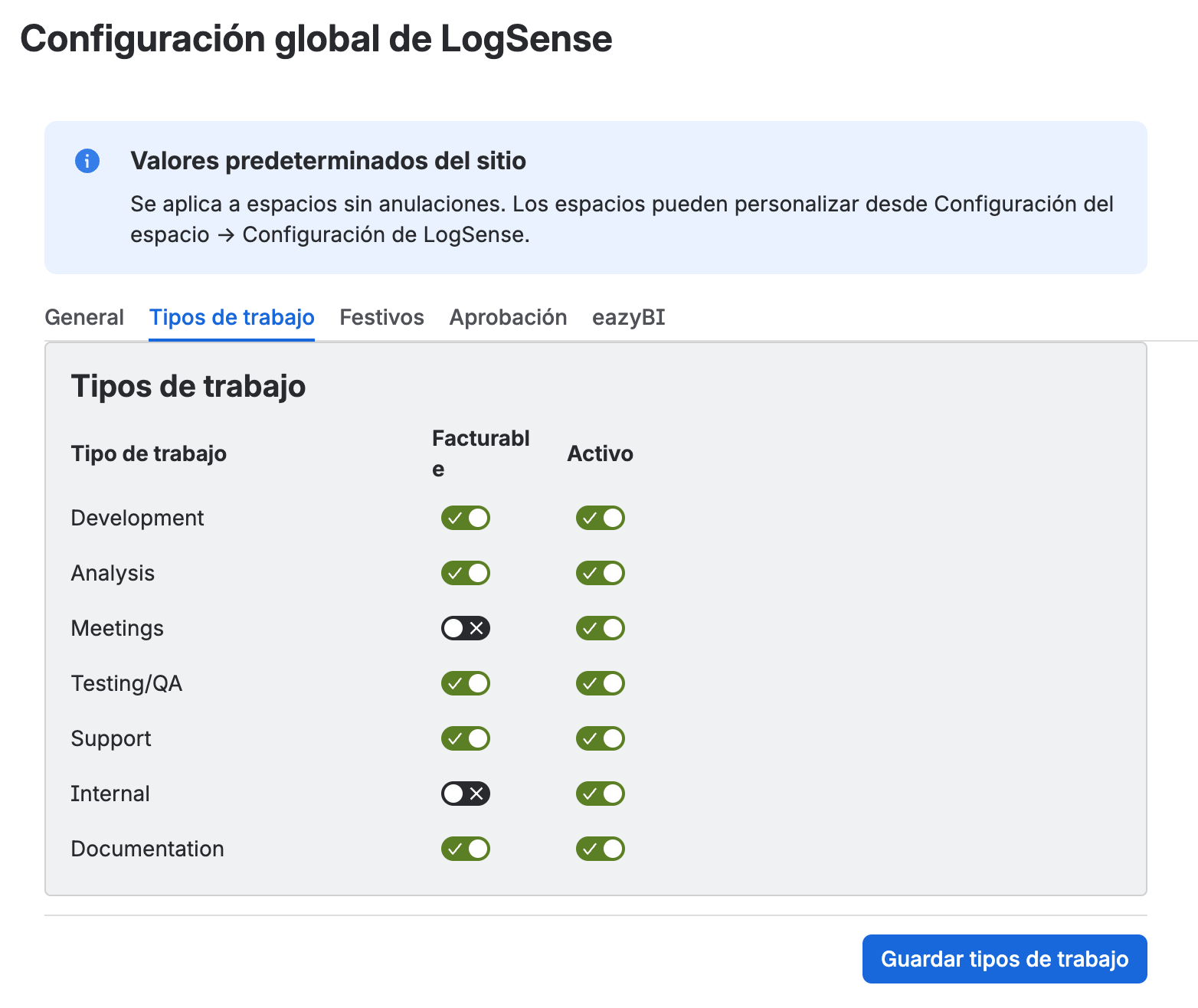Select the Tipos de trabajo tab
1198x1008 pixels.
click(232, 317)
